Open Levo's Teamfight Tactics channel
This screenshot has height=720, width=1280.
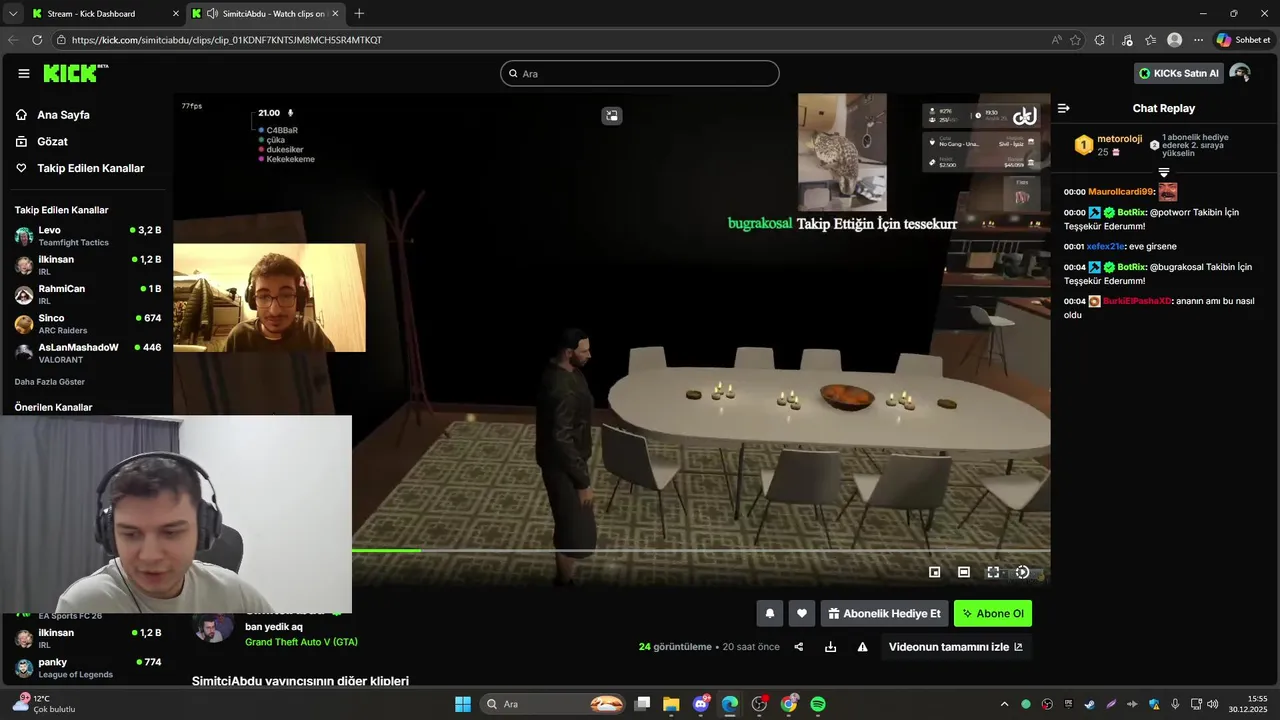click(88, 236)
